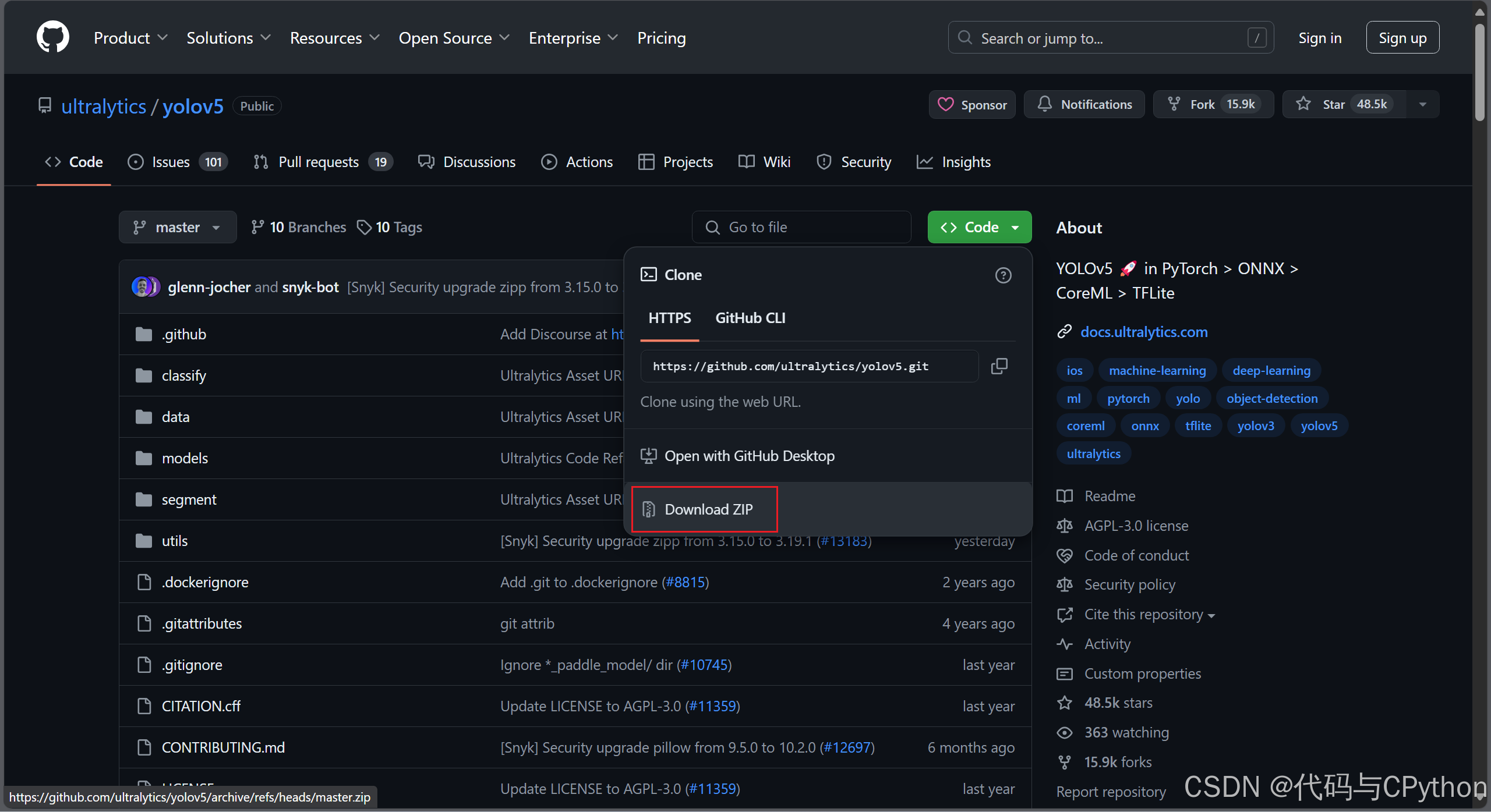Open the Projects tab
Screen dimensions: 1491x812
tap(676, 162)
